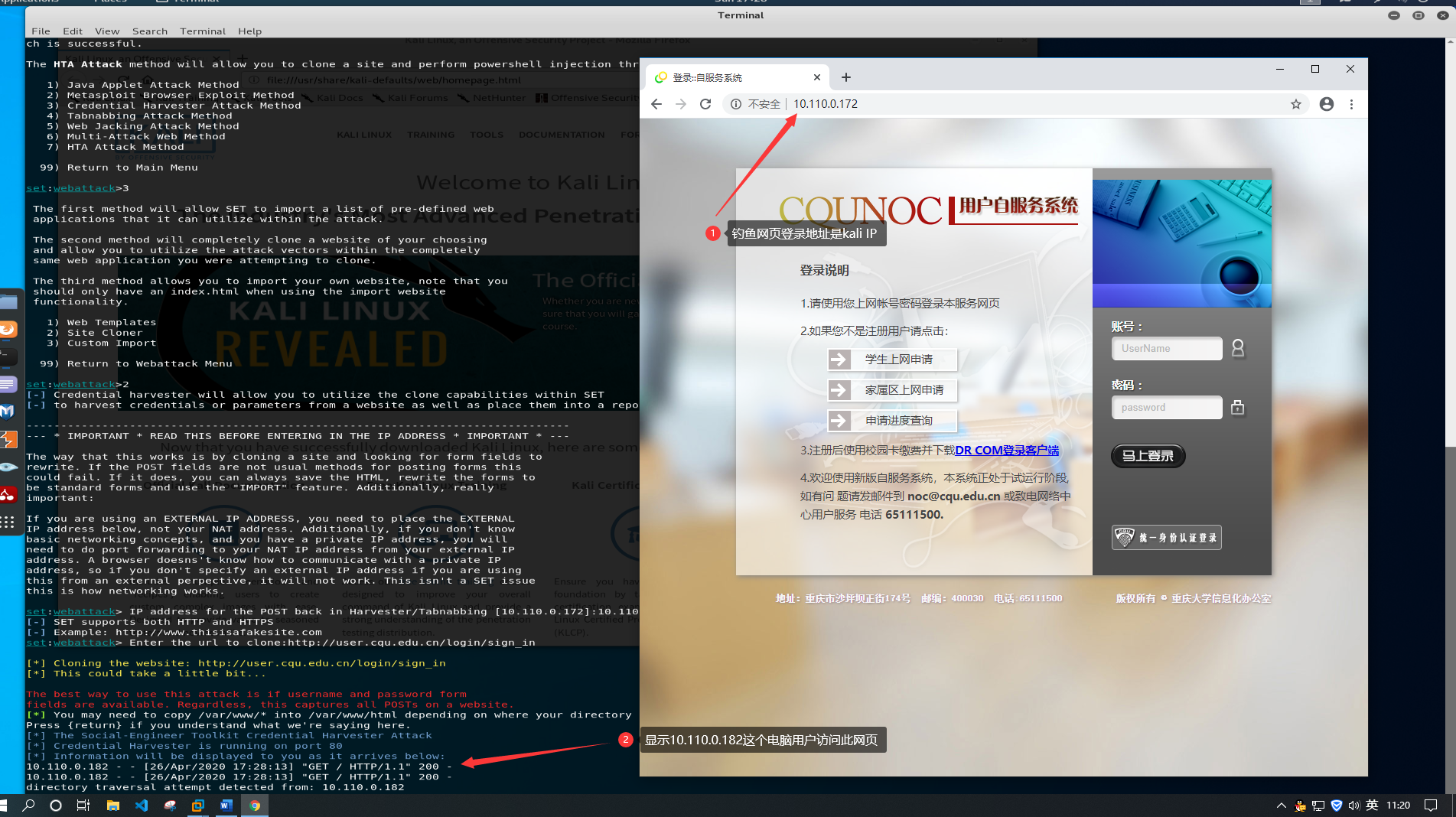
Task: Open network status tray icon
Action: pos(1318,806)
